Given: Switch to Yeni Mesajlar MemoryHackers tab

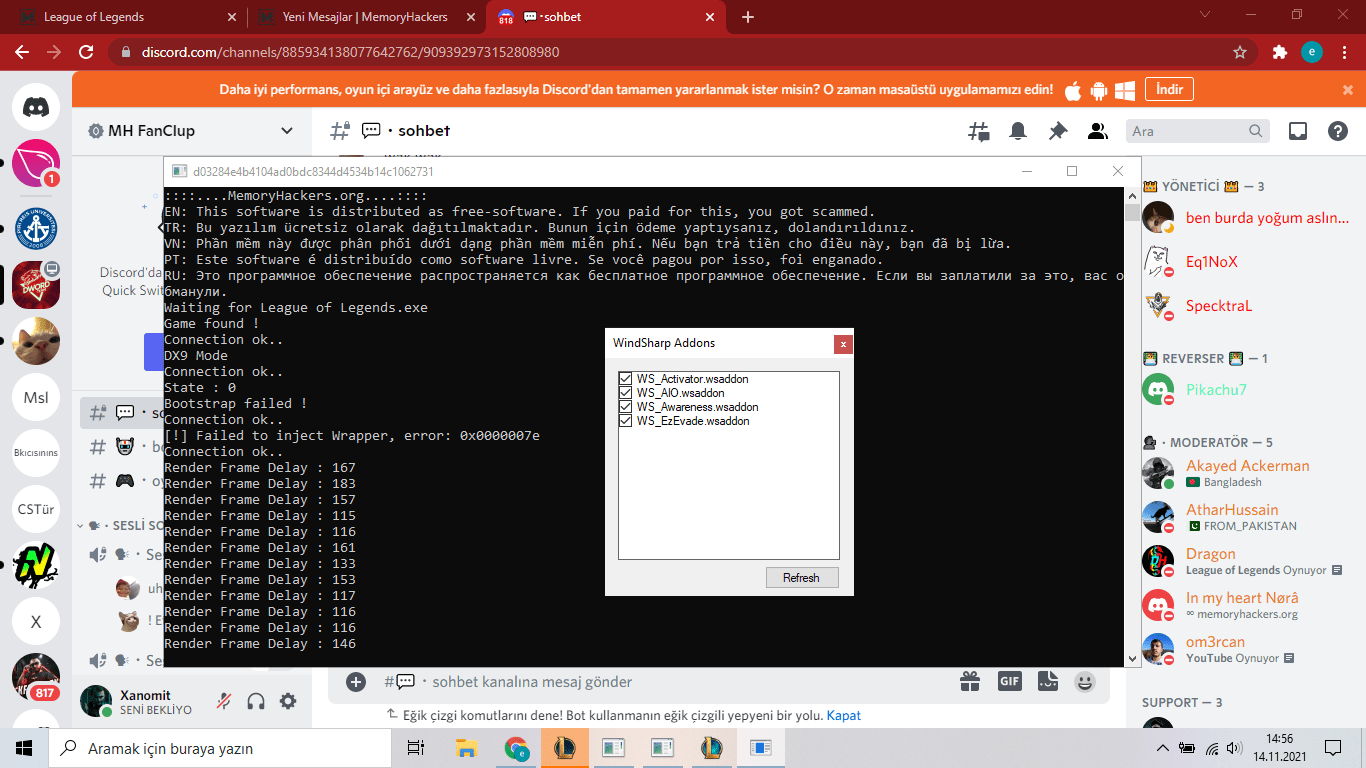Looking at the screenshot, I should tap(366, 17).
